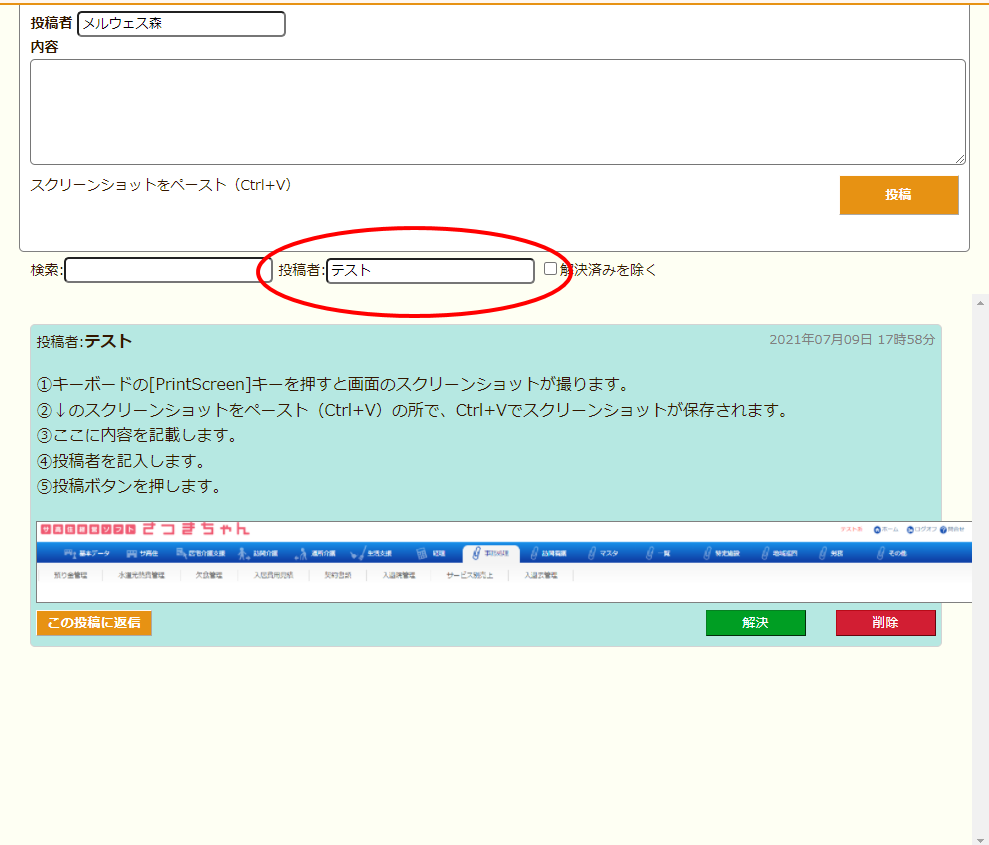Screen dimensions: 989x845
Task: Click the scrollbar down arrow at the bottom right
Action: pos(980,838)
